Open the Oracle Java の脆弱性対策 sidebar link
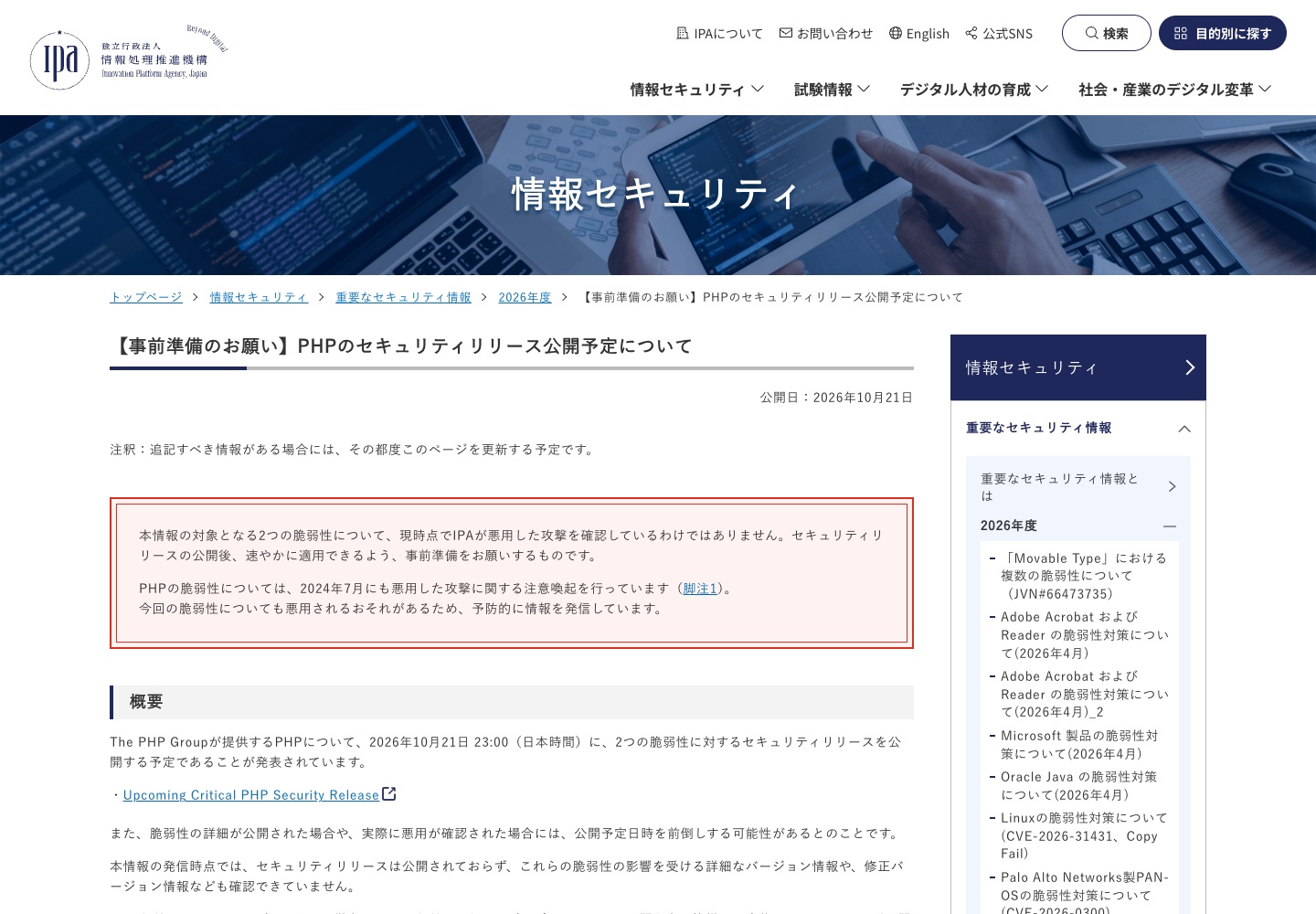Screen dimensions: 1316x914 1078,786
